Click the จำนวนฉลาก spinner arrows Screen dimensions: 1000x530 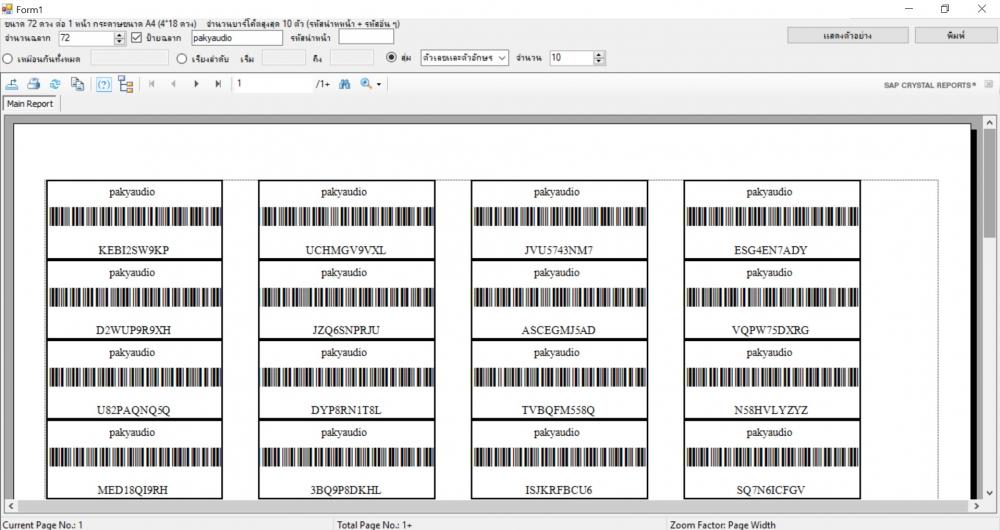click(120, 38)
